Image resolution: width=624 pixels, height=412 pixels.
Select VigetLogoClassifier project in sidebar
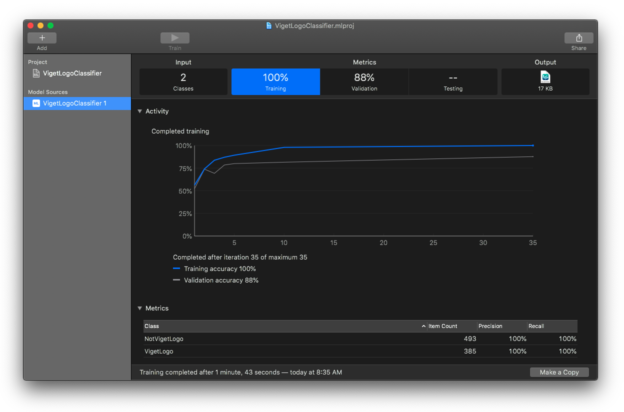(77, 73)
